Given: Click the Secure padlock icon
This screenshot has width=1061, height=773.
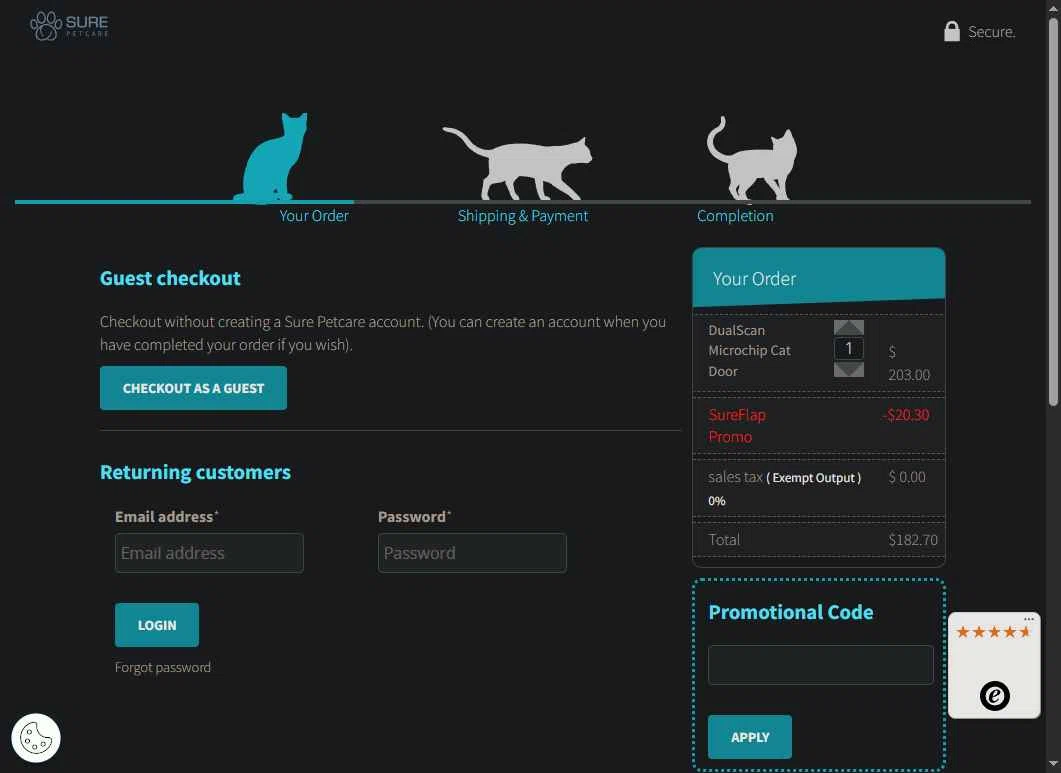Looking at the screenshot, I should [x=951, y=31].
